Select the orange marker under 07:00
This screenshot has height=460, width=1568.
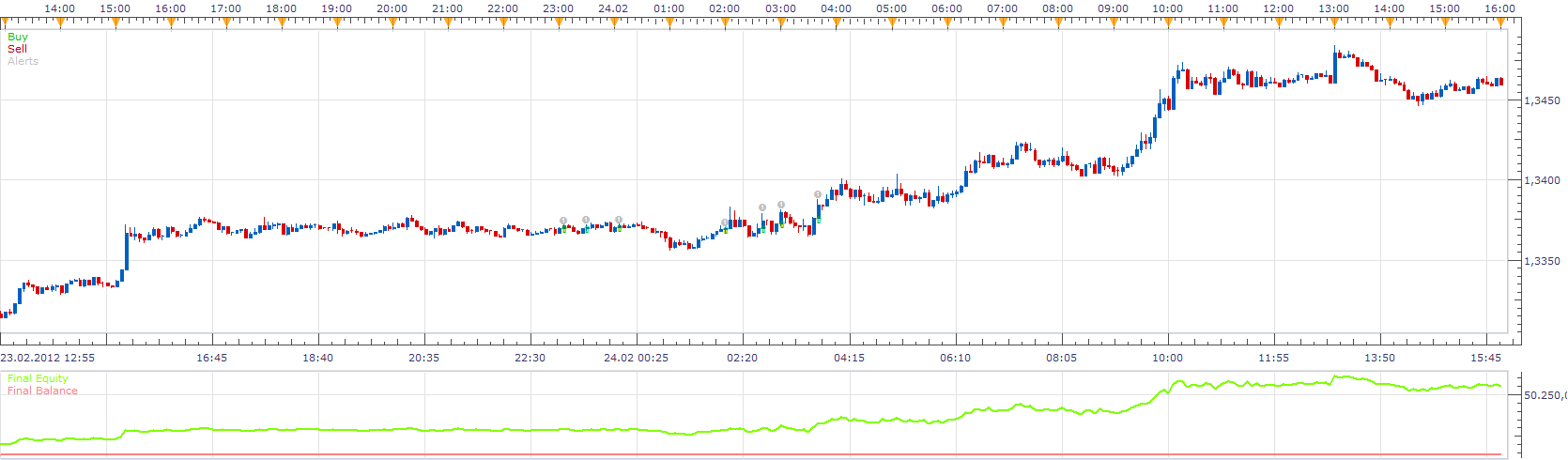click(x=1003, y=23)
